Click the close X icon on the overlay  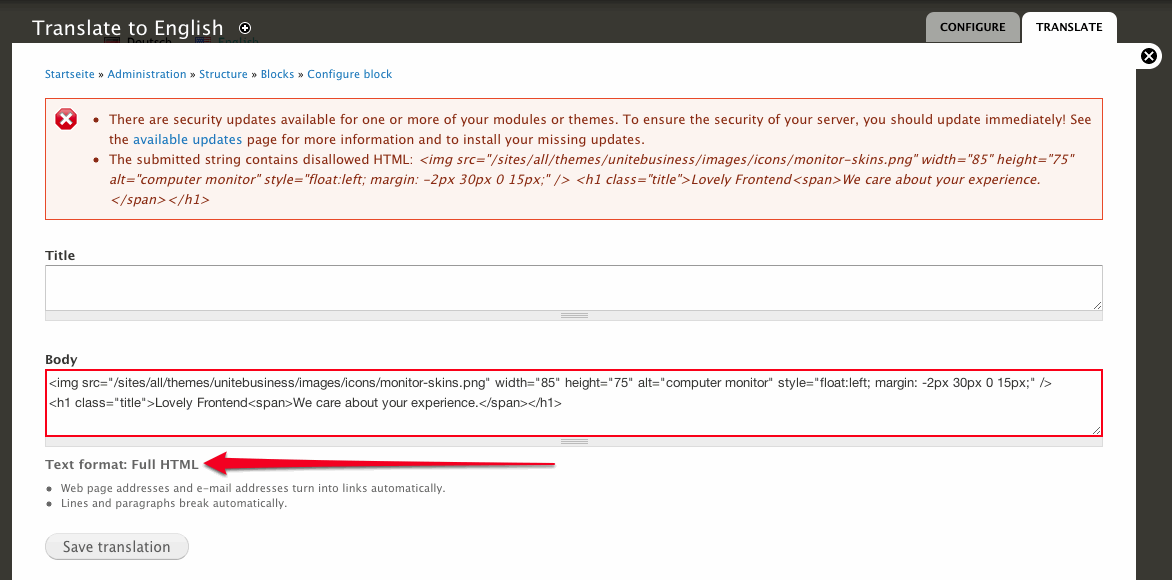pos(1148,56)
